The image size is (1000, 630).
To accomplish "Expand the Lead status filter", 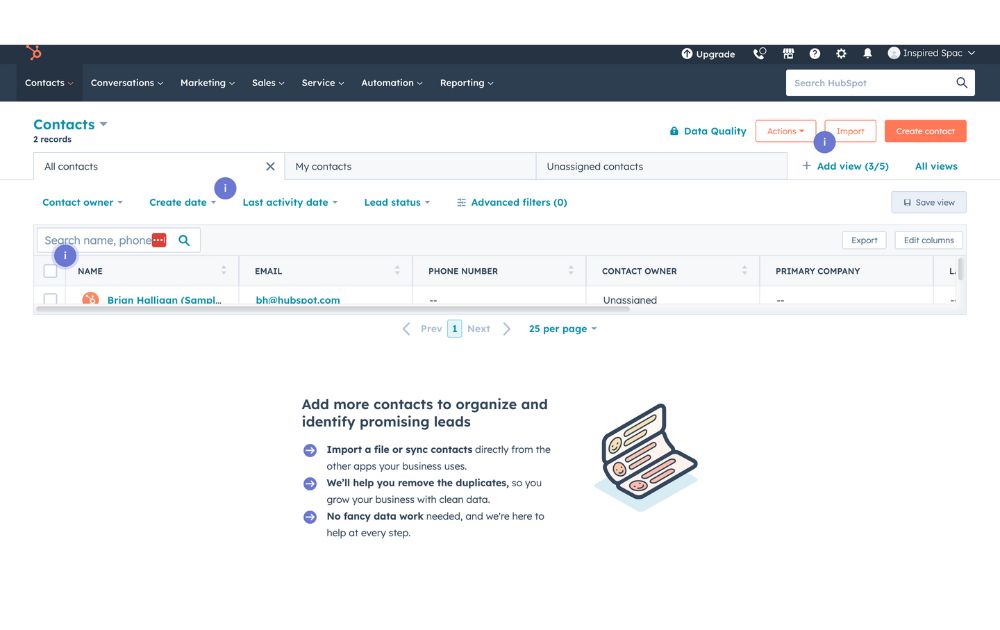I will (x=397, y=203).
